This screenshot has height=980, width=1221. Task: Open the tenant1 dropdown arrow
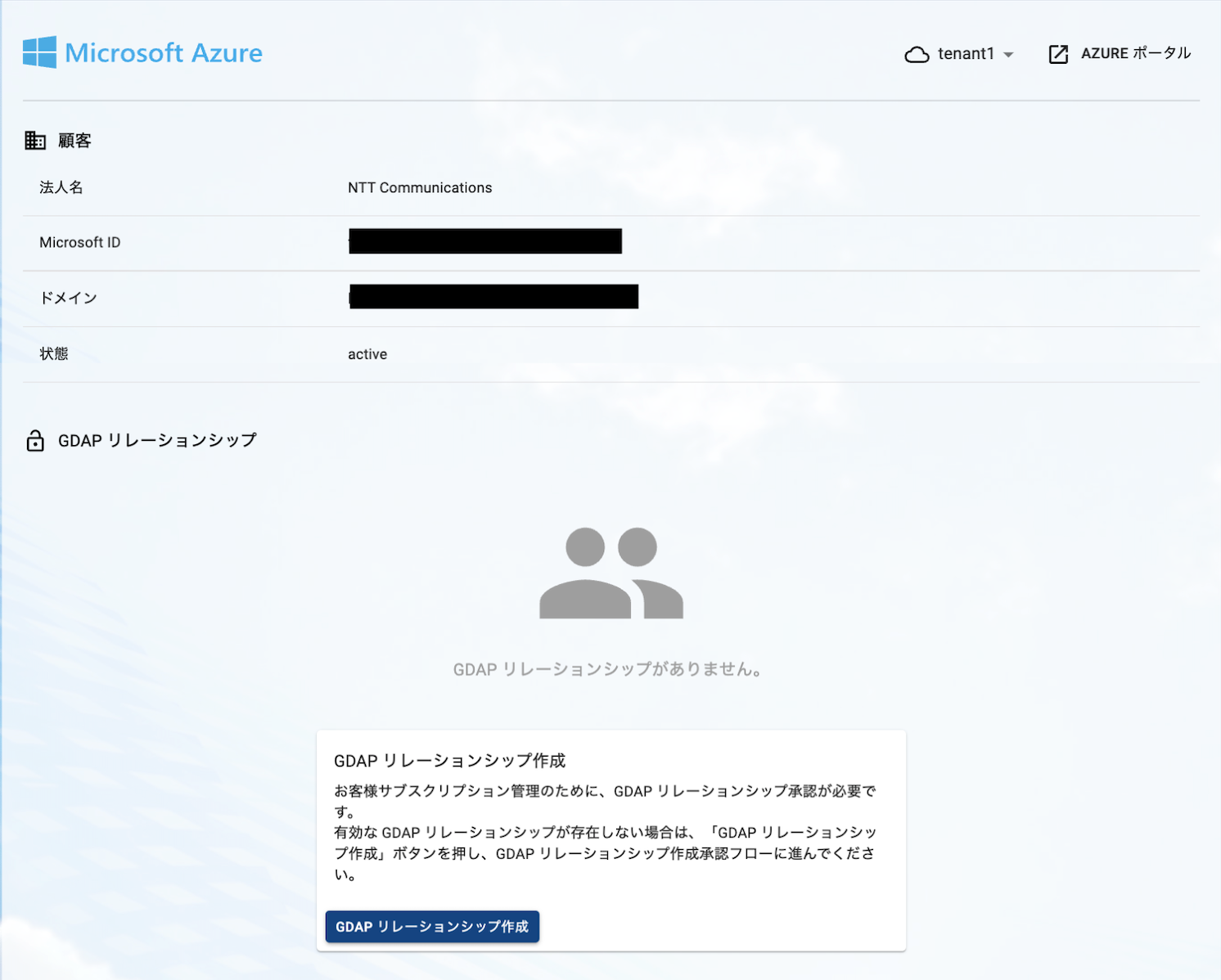pyautogui.click(x=1008, y=55)
